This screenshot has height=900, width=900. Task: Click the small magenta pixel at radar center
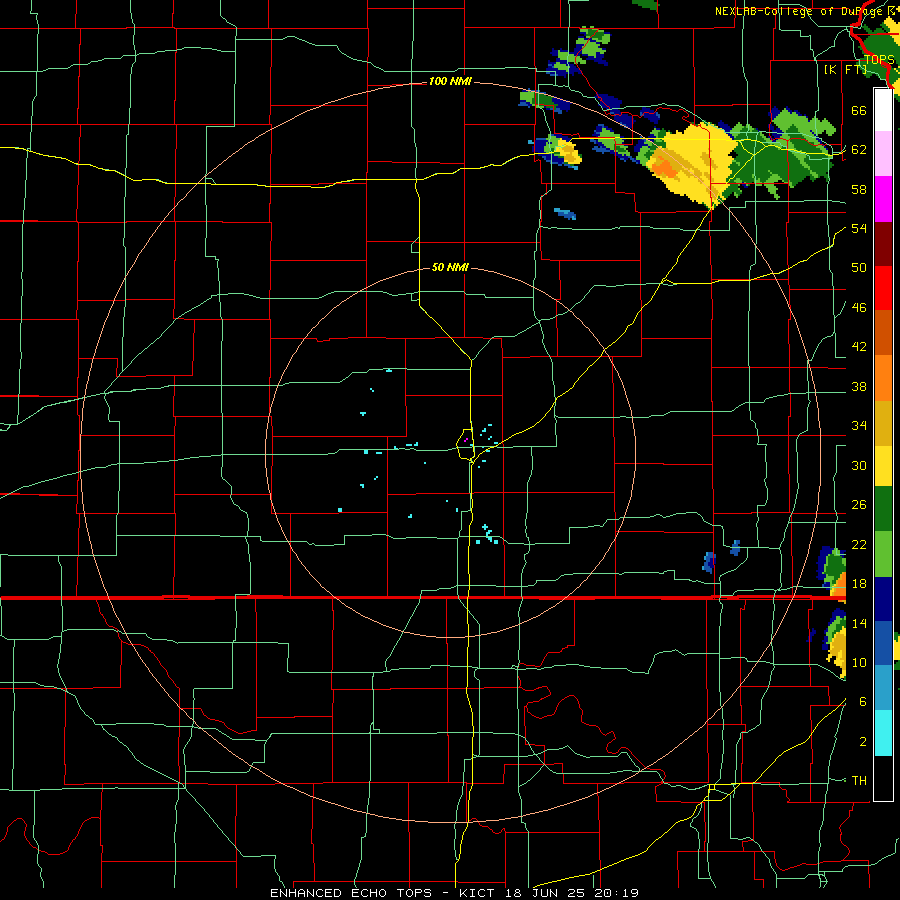[x=466, y=440]
